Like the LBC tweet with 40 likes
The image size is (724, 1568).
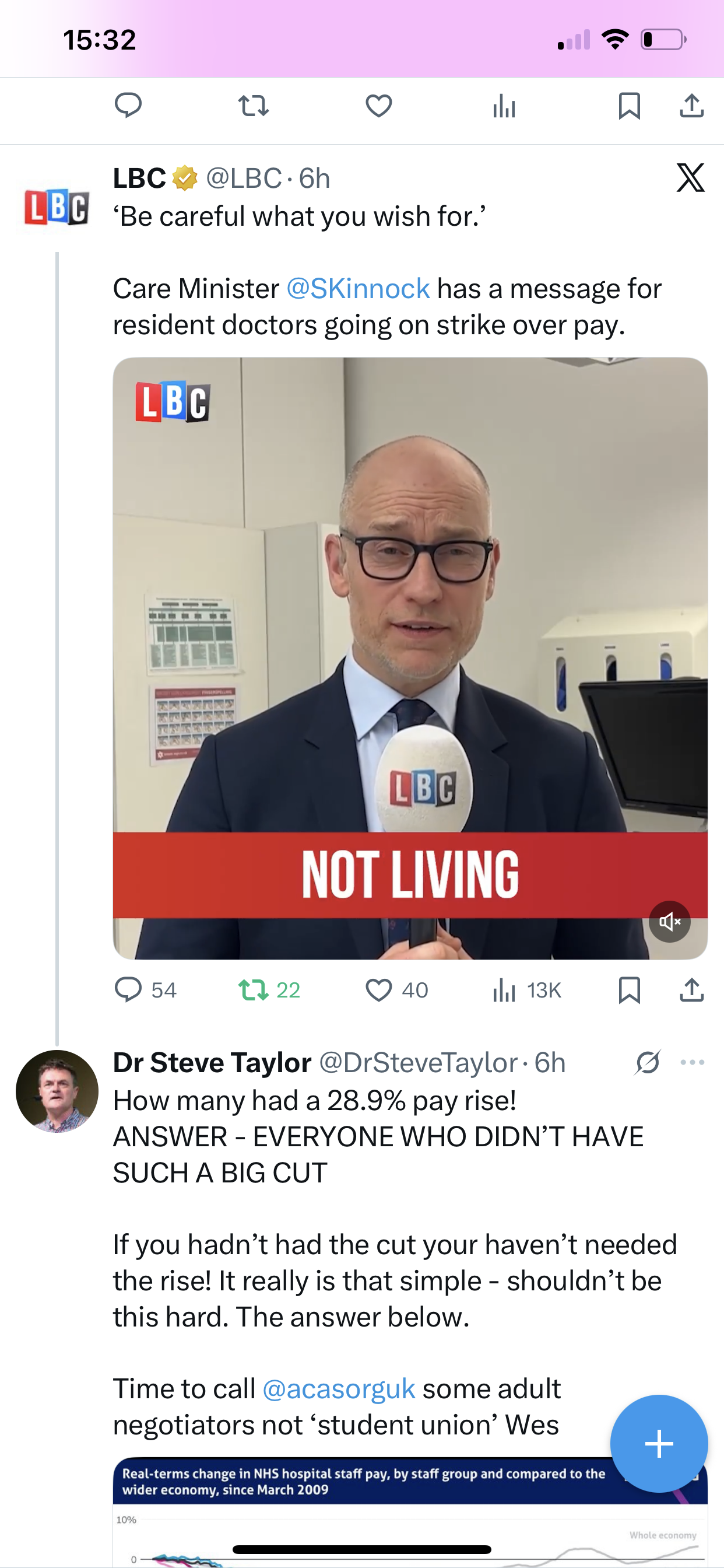pos(378,990)
